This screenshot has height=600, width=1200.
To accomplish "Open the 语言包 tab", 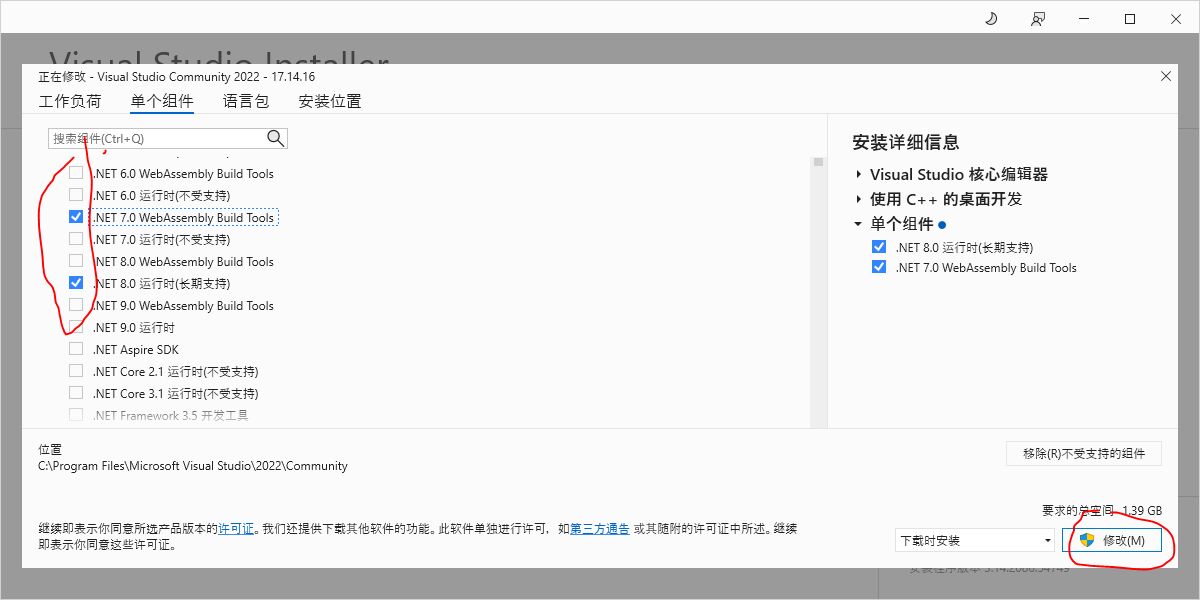I will tap(246, 101).
